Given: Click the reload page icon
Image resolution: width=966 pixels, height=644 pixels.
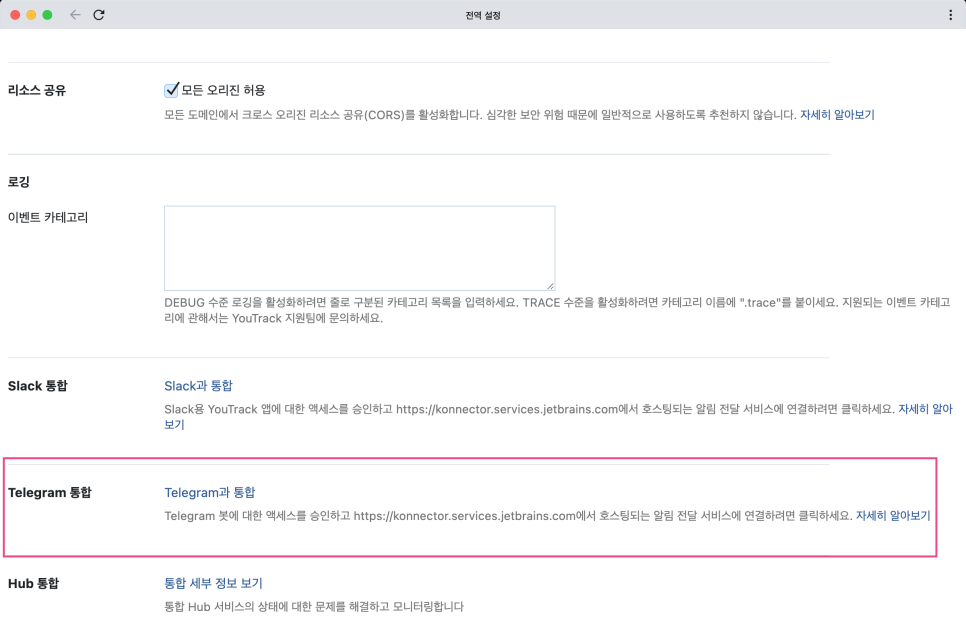Looking at the screenshot, I should pyautogui.click(x=99, y=15).
